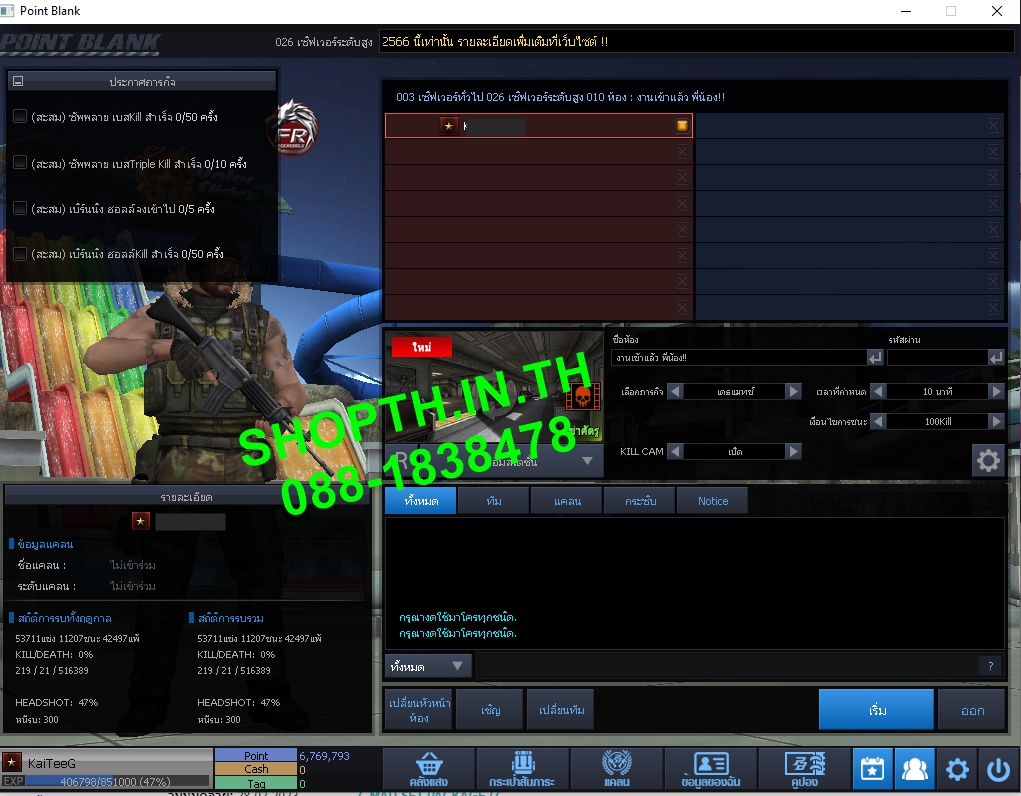
Task: Click the room name field (ชื่อห้อง)
Action: [x=738, y=358]
